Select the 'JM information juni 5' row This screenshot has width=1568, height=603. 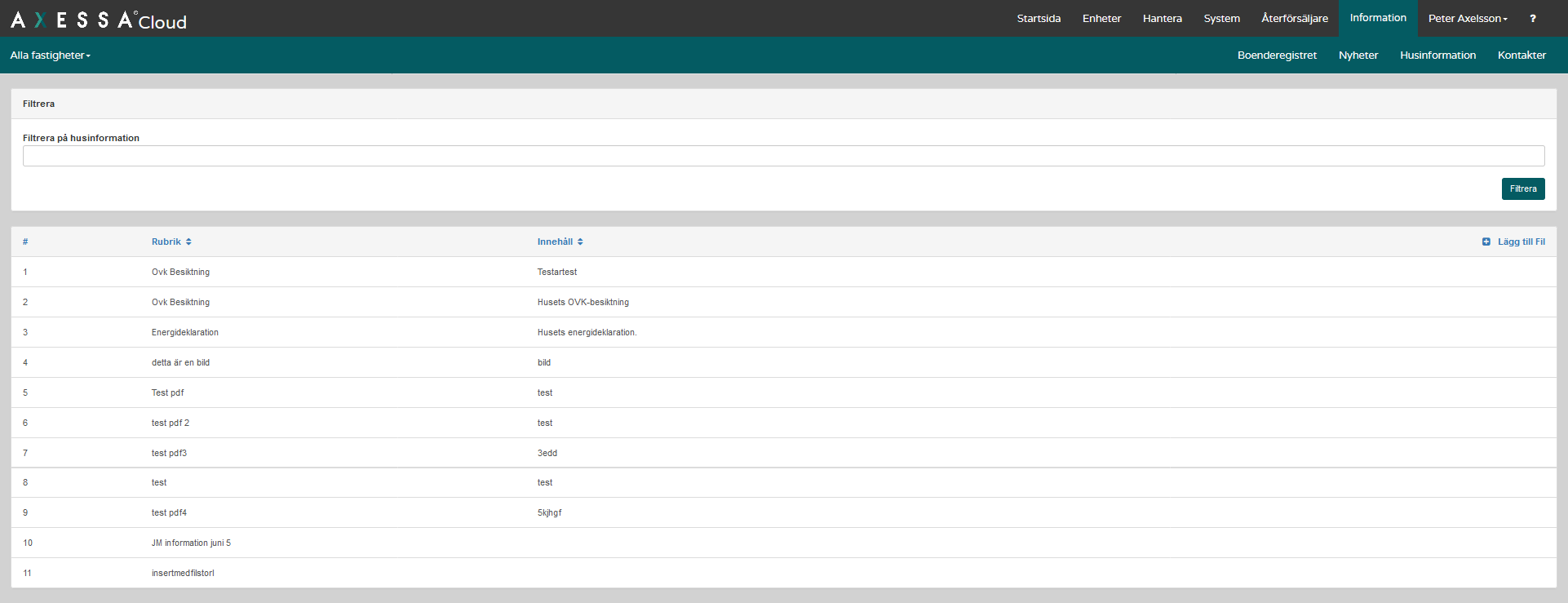pos(783,543)
